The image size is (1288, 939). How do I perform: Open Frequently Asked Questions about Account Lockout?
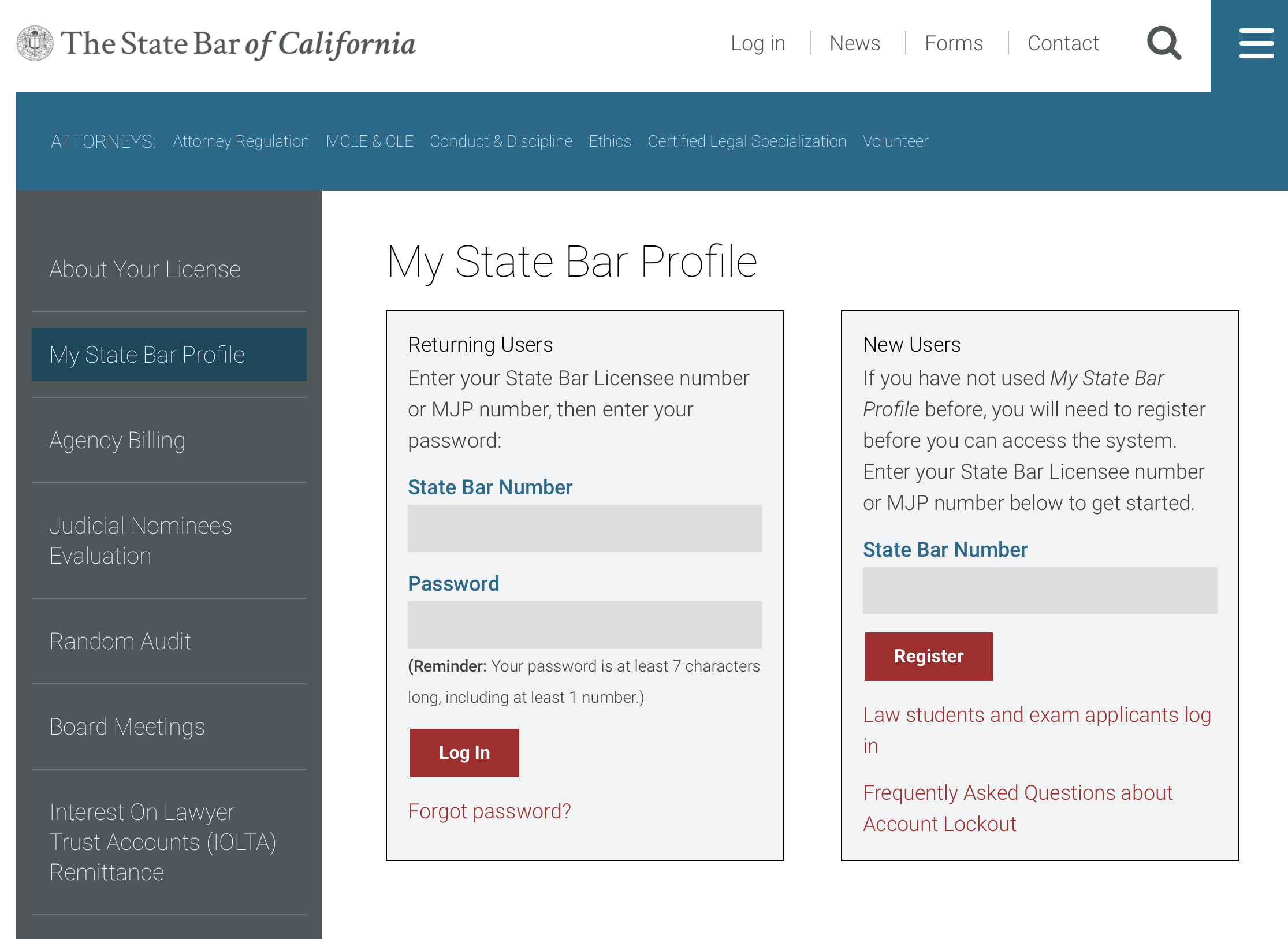point(1018,808)
